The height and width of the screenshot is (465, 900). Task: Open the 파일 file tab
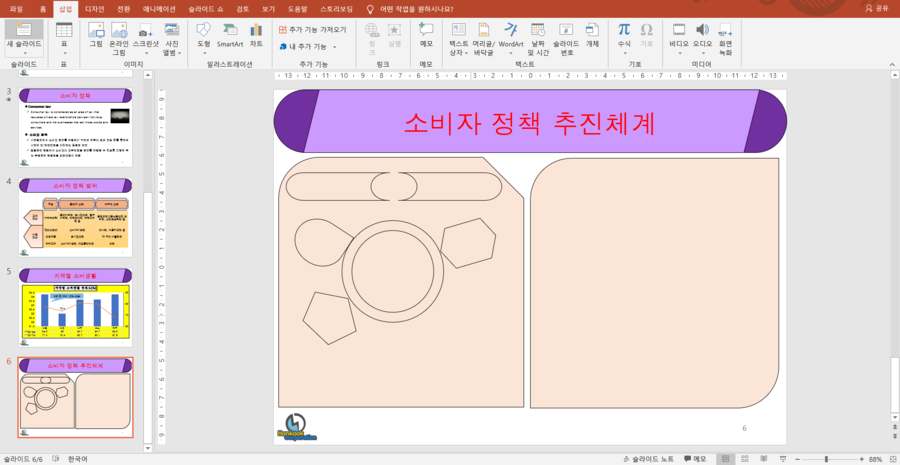(x=16, y=9)
